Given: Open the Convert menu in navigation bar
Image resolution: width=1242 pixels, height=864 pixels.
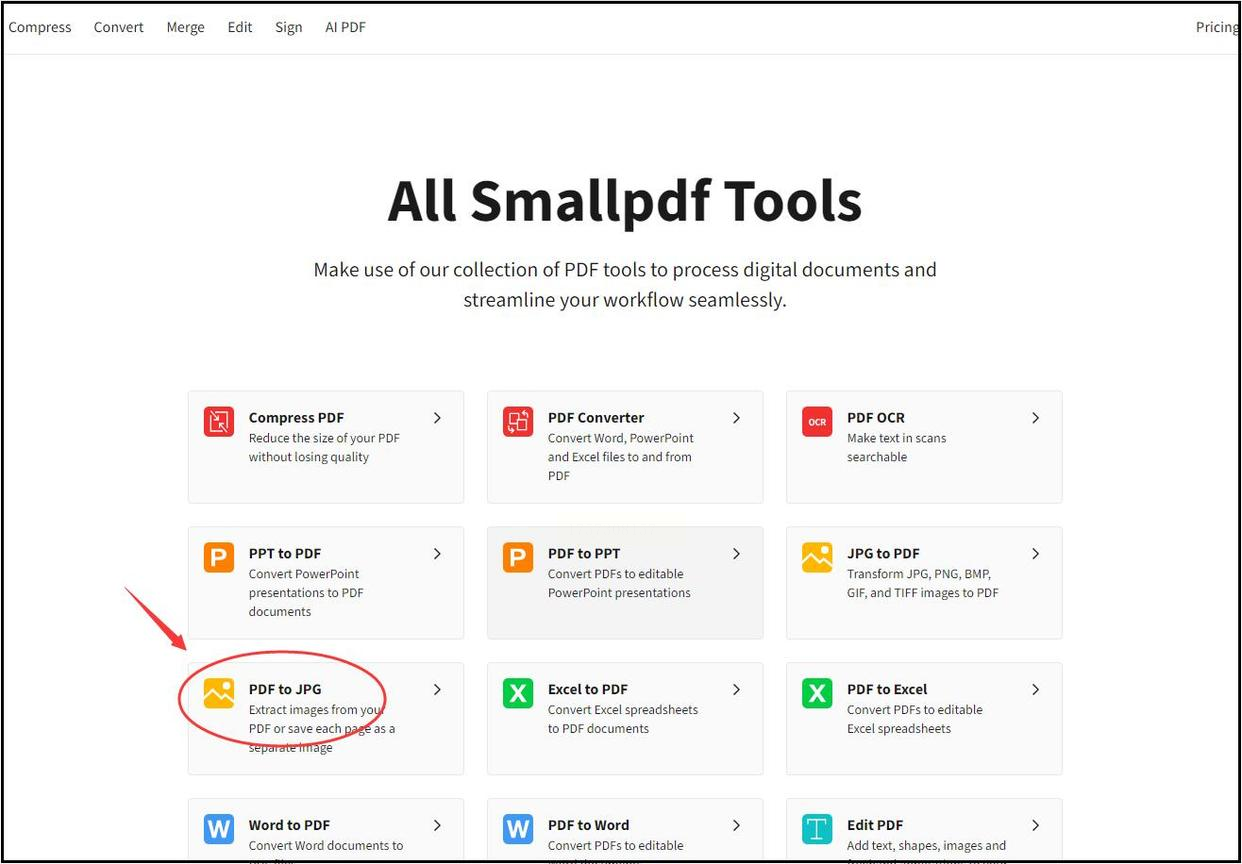Looking at the screenshot, I should pos(119,28).
